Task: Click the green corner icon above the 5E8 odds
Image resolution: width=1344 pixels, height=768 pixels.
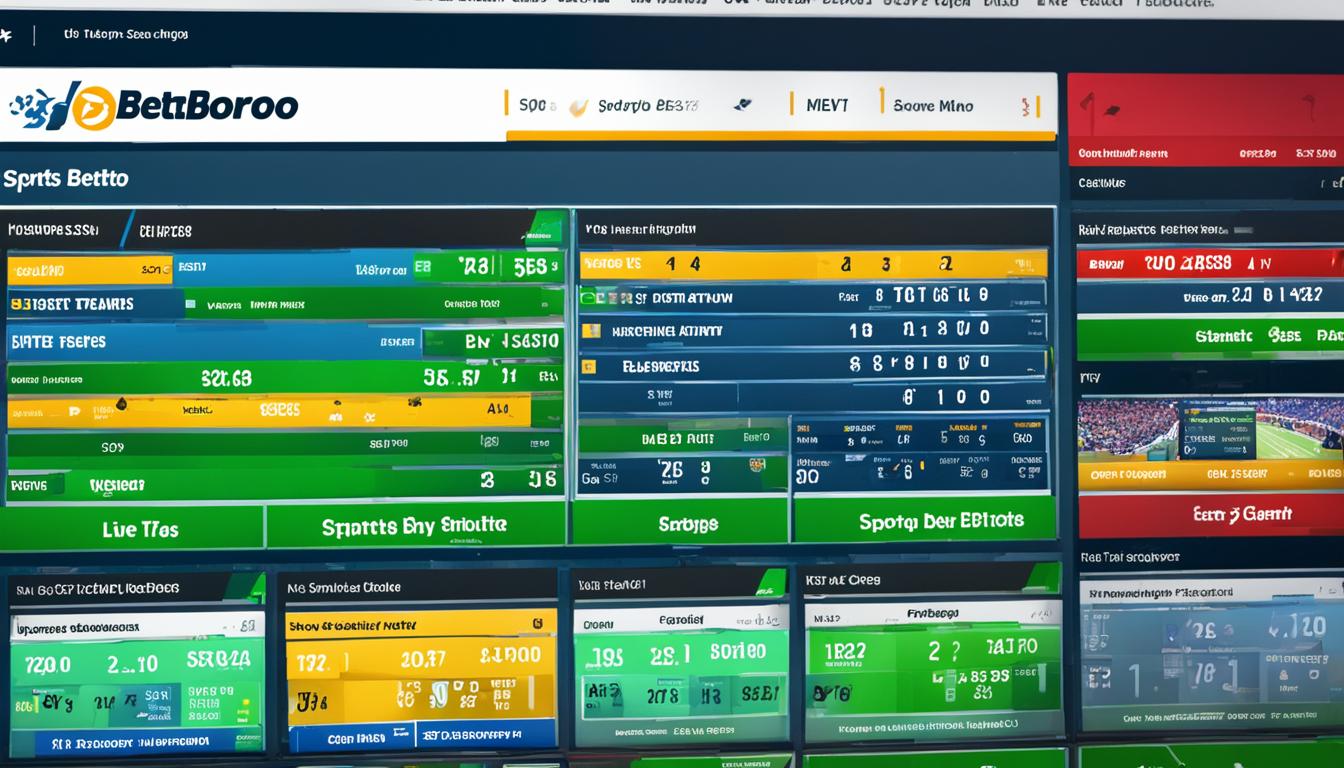Action: pos(545,228)
